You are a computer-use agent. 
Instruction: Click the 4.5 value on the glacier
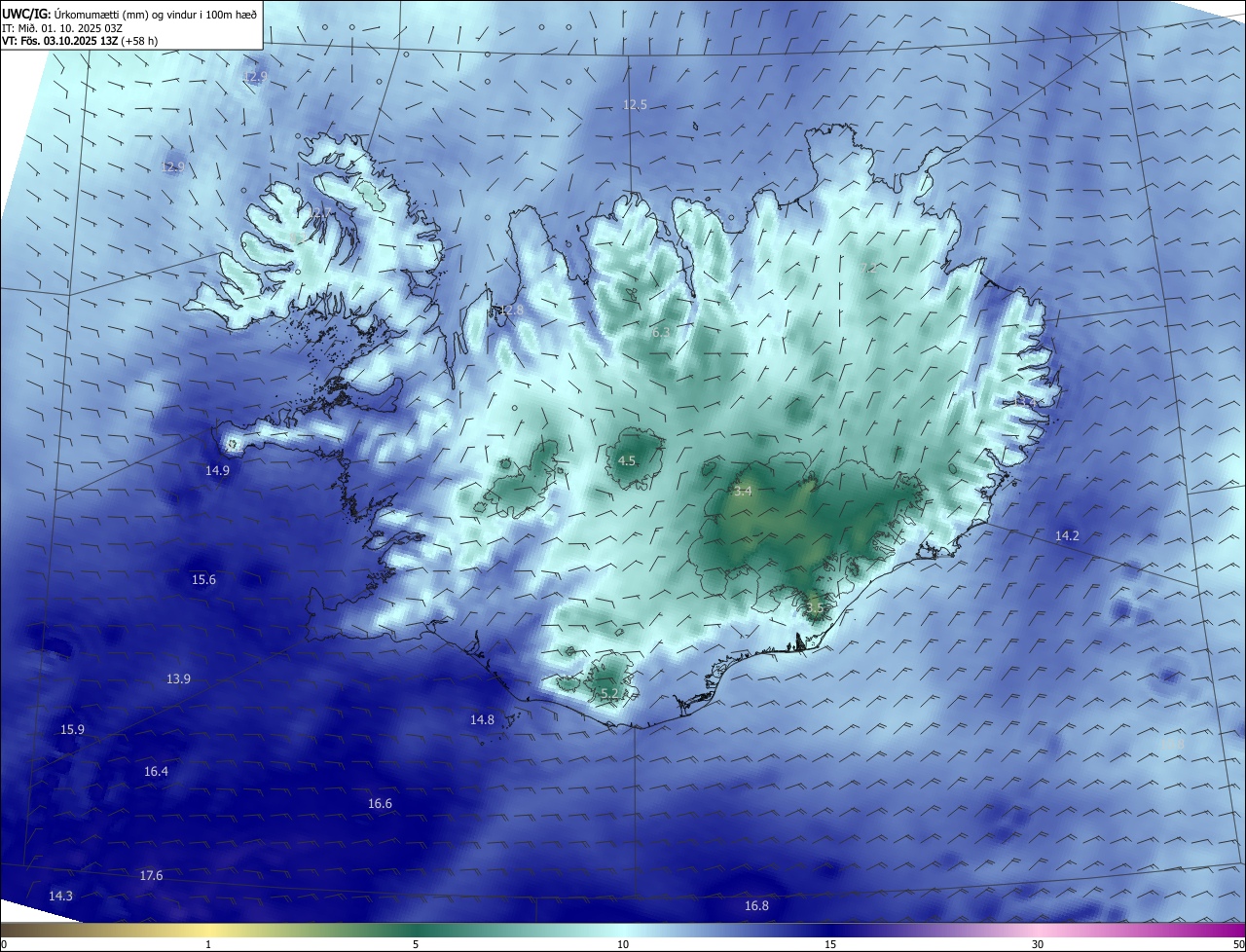(x=627, y=461)
